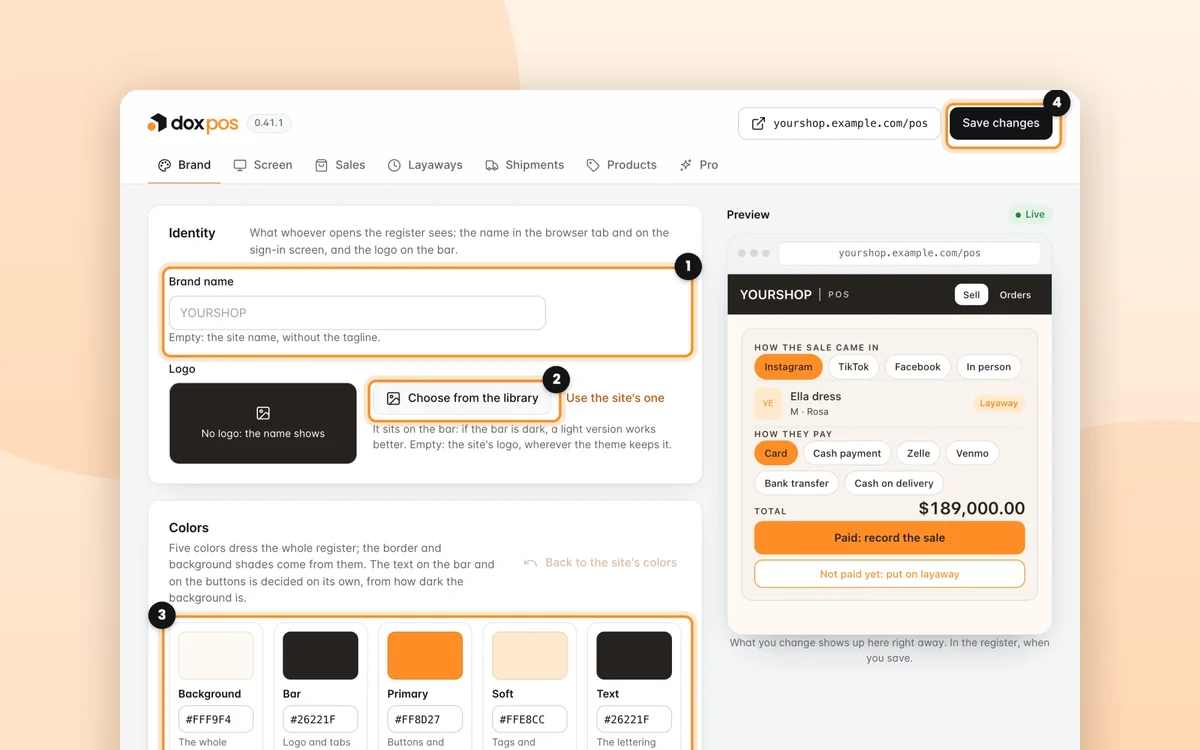Click the dox pos logo icon
The image size is (1200, 750).
pyautogui.click(x=157, y=123)
